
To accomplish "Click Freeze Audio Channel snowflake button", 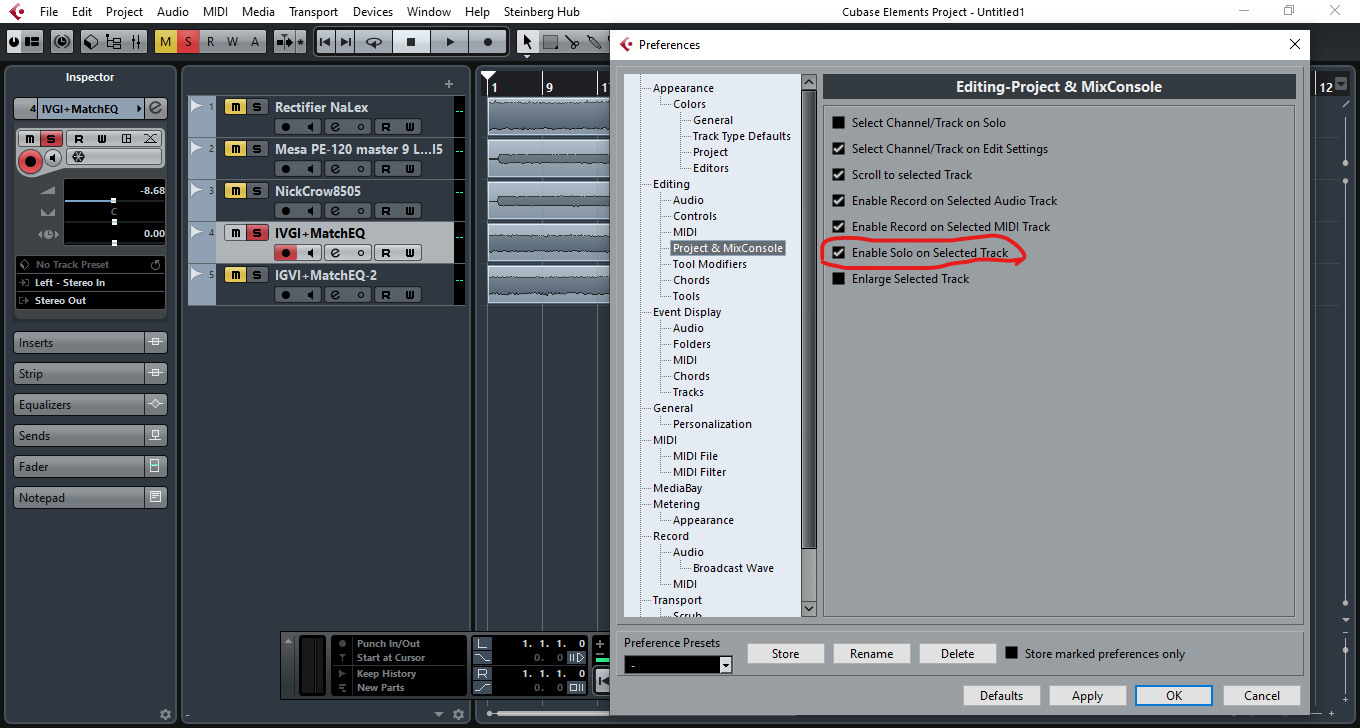I will click(x=79, y=158).
